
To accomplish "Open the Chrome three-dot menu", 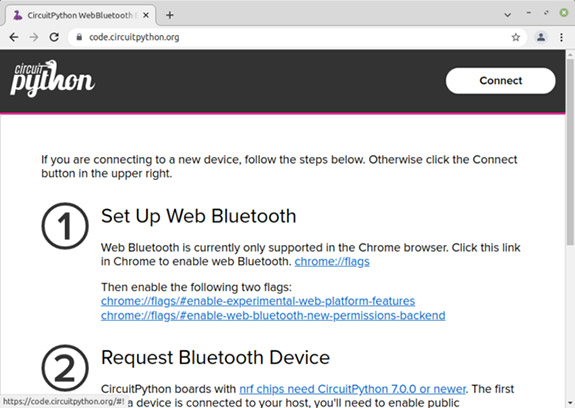I will pyautogui.click(x=561, y=37).
